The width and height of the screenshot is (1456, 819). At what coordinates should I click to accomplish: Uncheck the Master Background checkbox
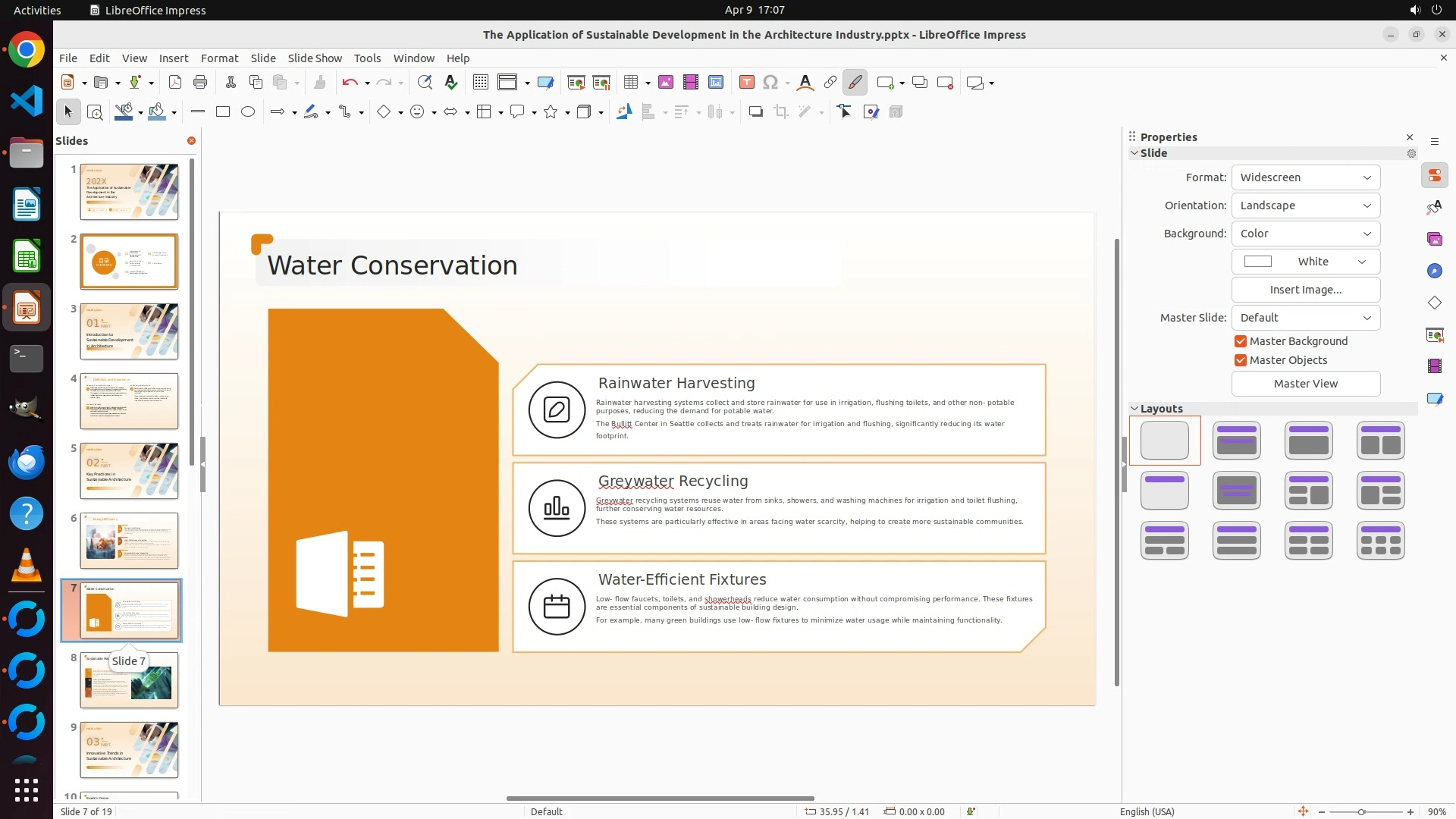point(1241,341)
